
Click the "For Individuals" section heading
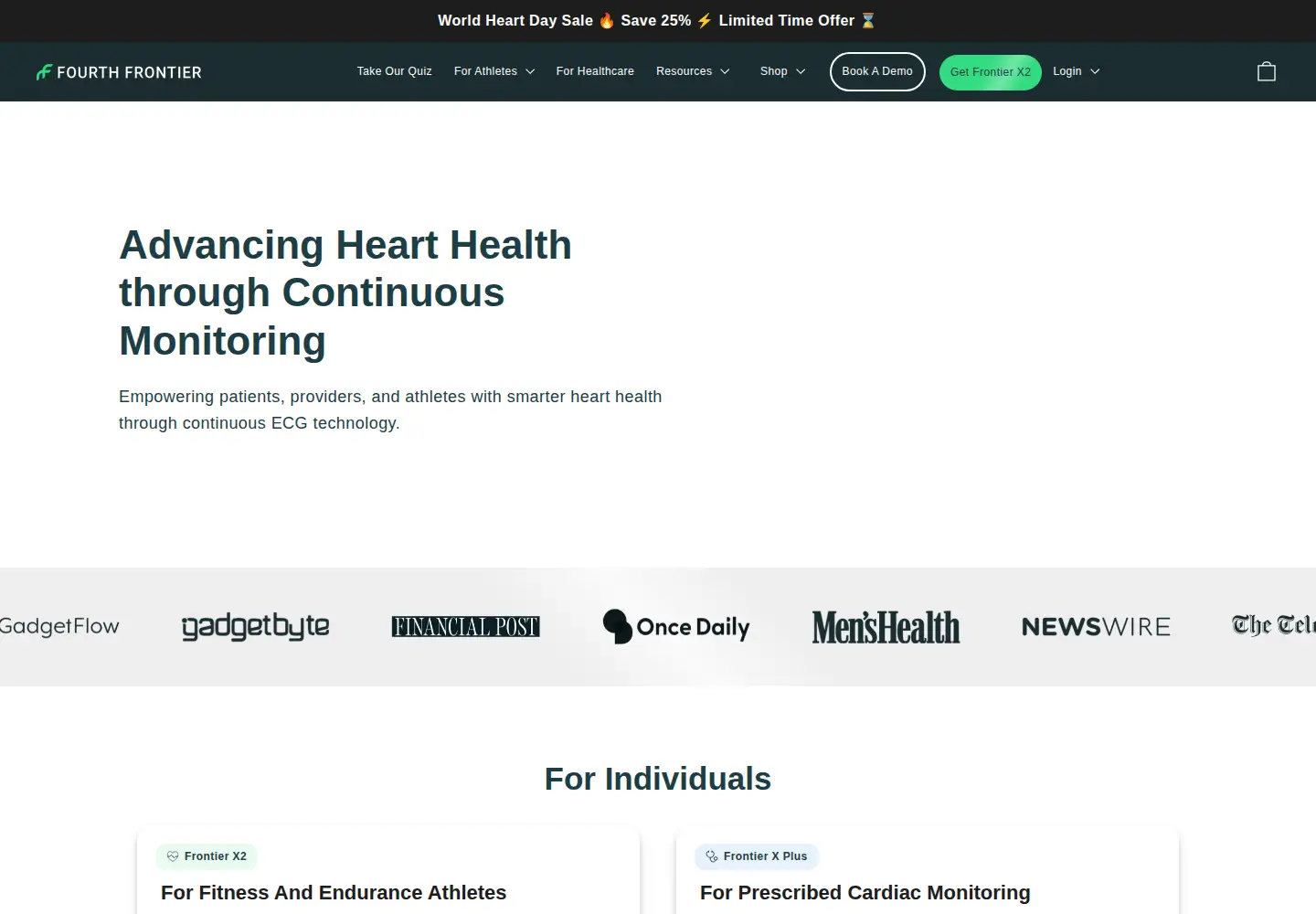click(658, 779)
